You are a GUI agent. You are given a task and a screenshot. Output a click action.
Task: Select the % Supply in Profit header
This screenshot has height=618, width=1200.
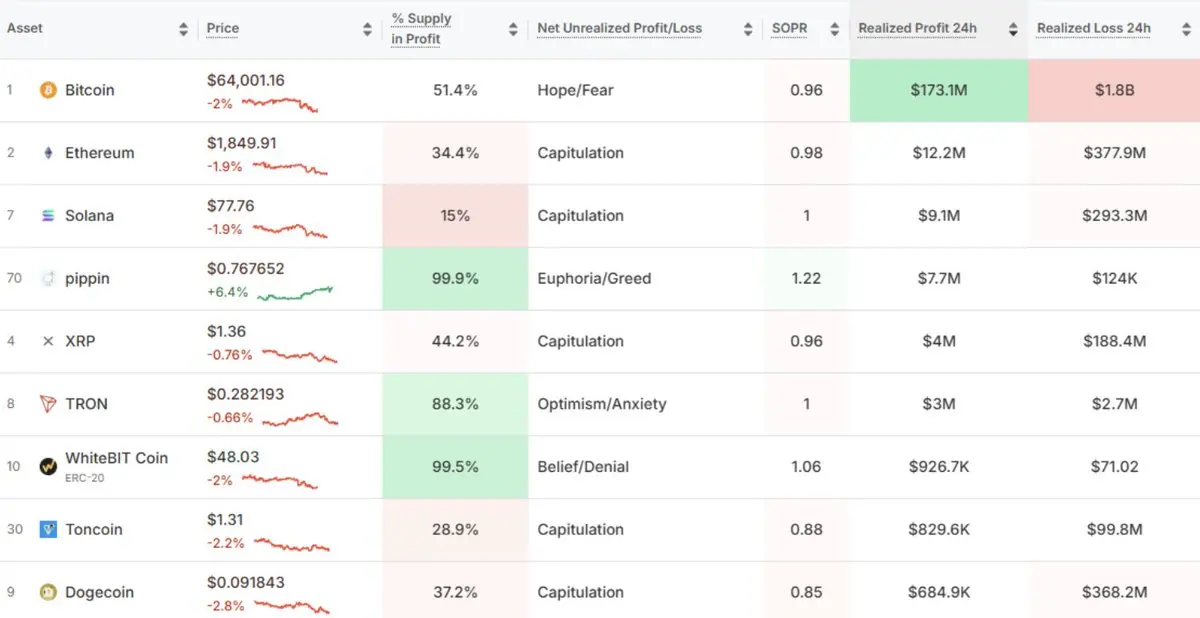click(421, 29)
